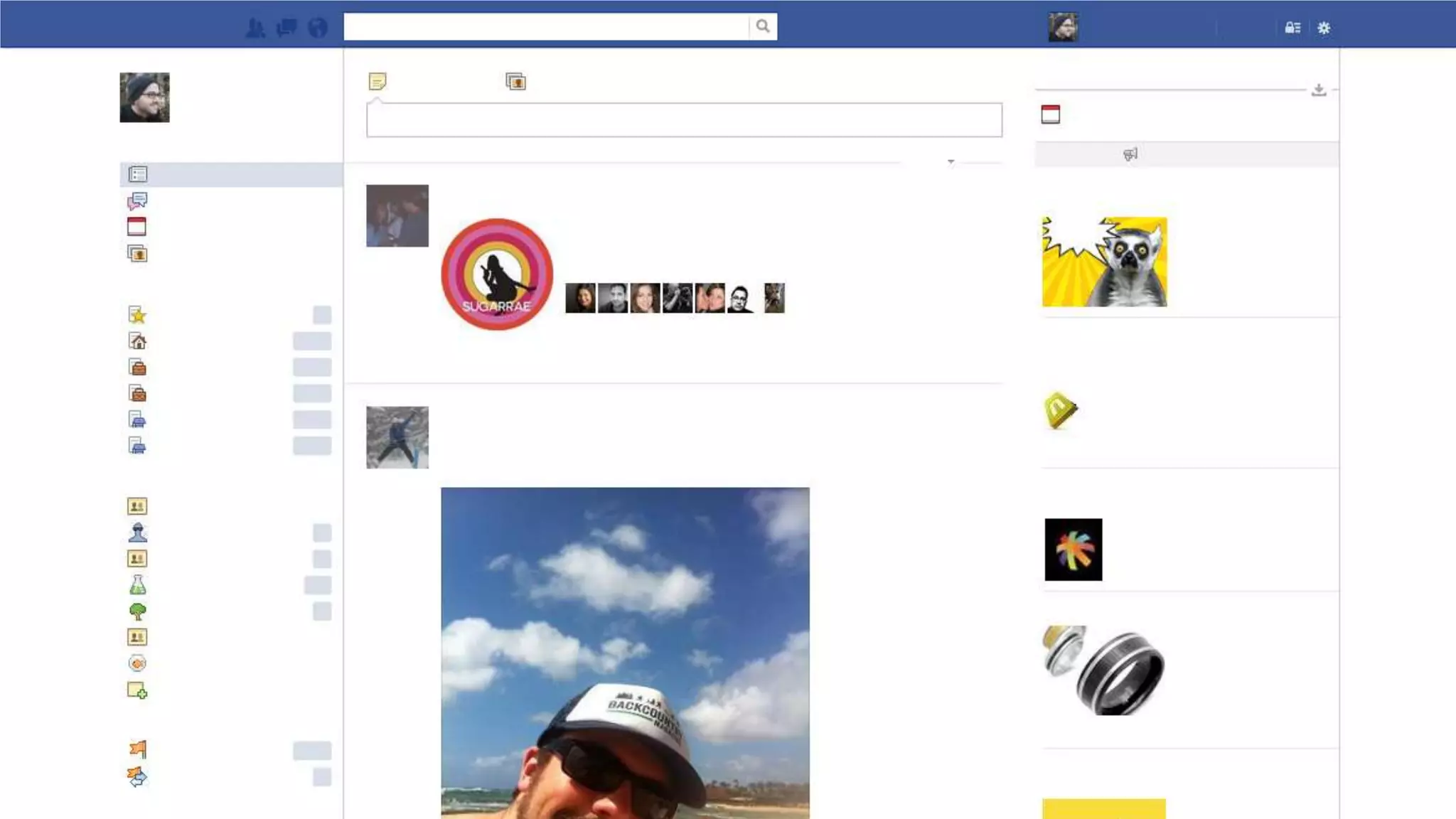1456x819 pixels.
Task: Open News Feed in left sidebar
Action: (x=138, y=174)
